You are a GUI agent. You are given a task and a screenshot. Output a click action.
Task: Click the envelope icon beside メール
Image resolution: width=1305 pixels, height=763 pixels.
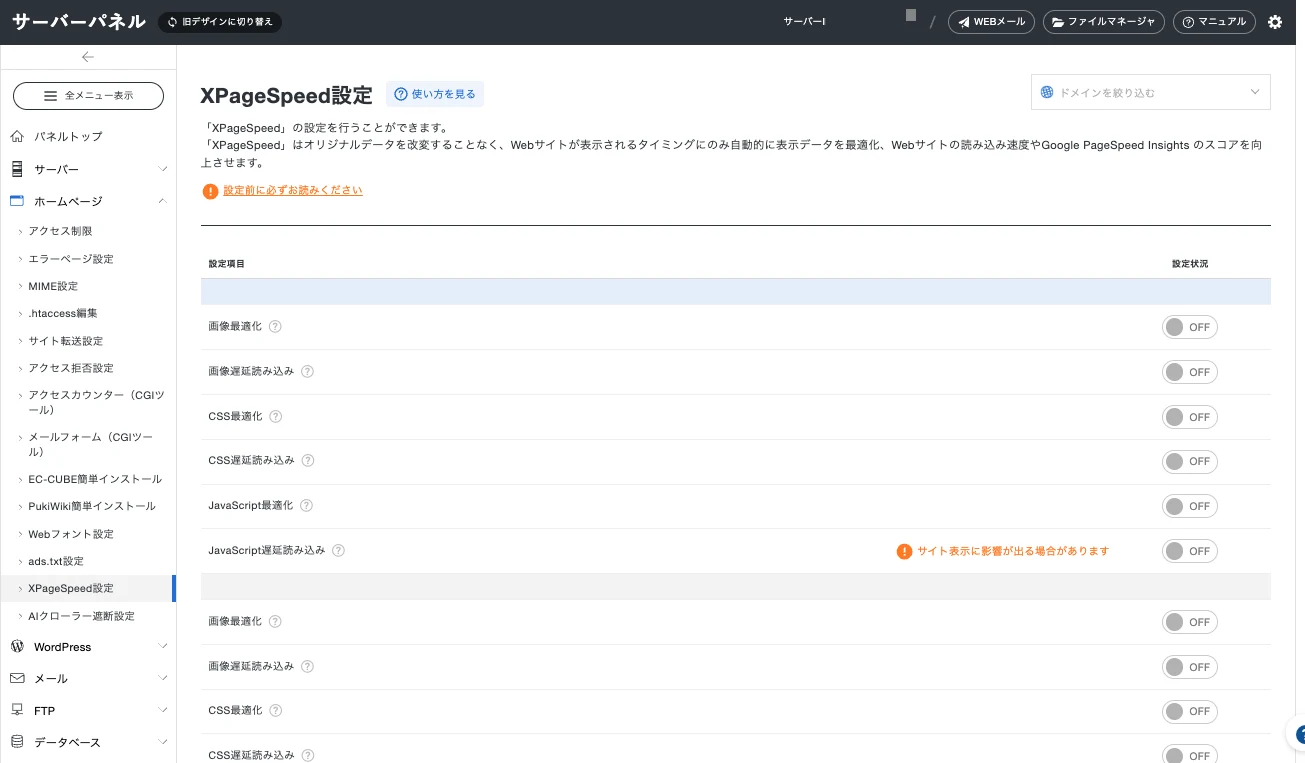[x=17, y=678]
